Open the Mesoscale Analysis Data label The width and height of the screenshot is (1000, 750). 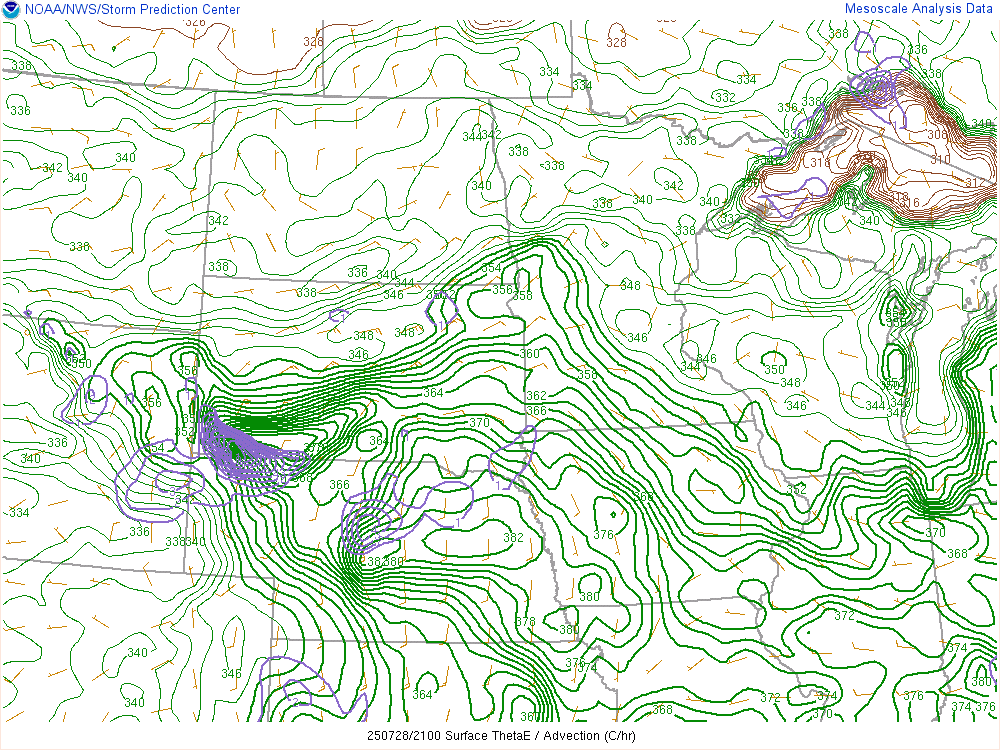[x=919, y=9]
